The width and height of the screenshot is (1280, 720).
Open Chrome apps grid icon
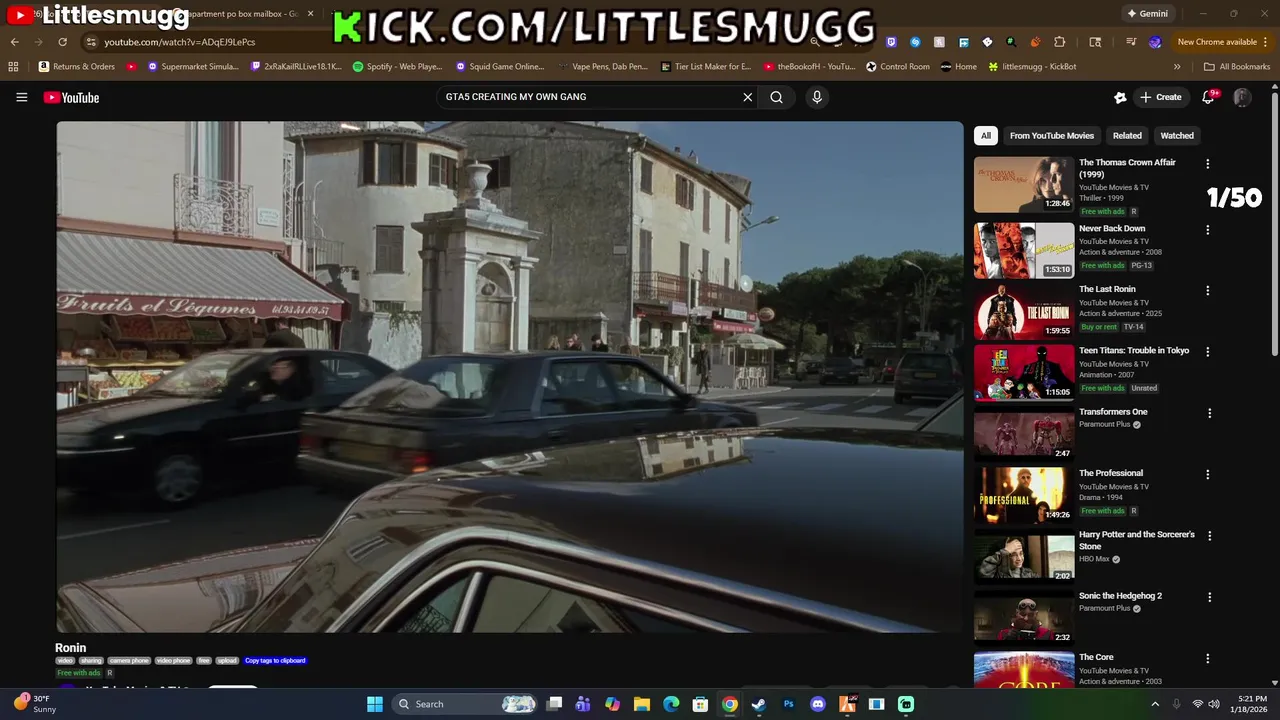point(13,67)
